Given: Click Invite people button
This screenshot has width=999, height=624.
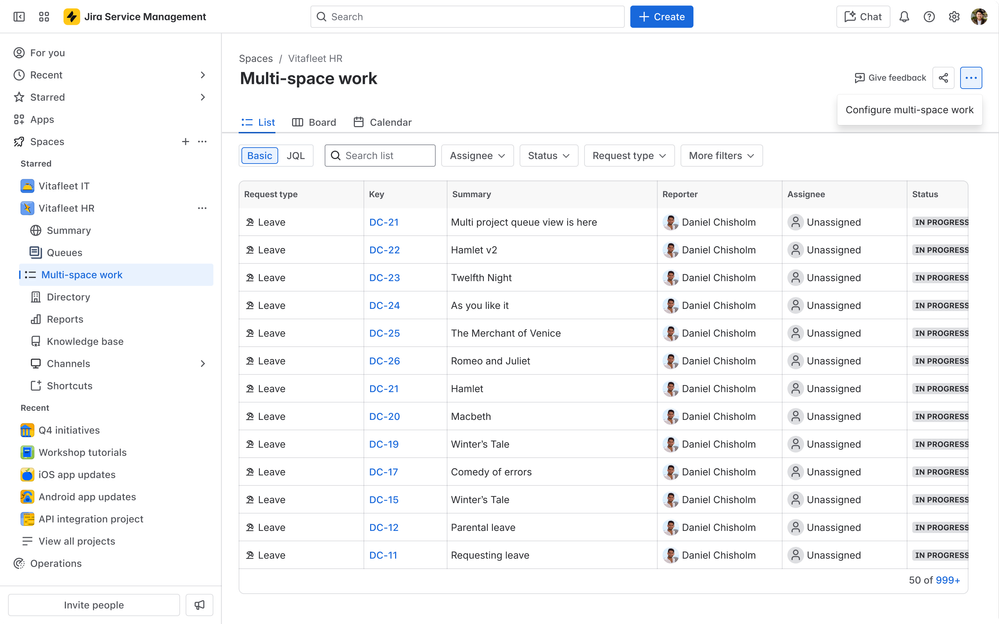Looking at the screenshot, I should [94, 605].
